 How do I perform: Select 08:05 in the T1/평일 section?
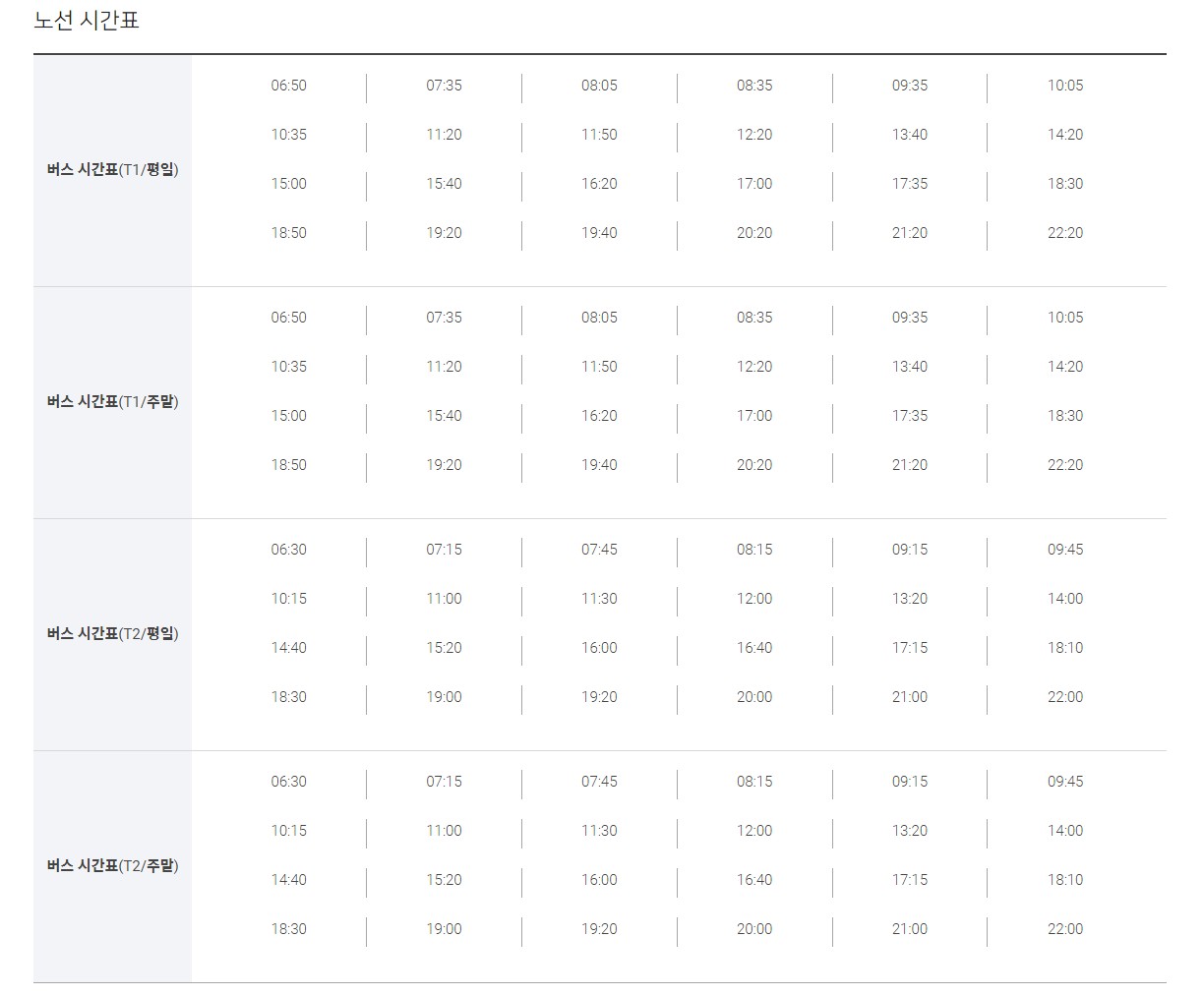tap(599, 86)
